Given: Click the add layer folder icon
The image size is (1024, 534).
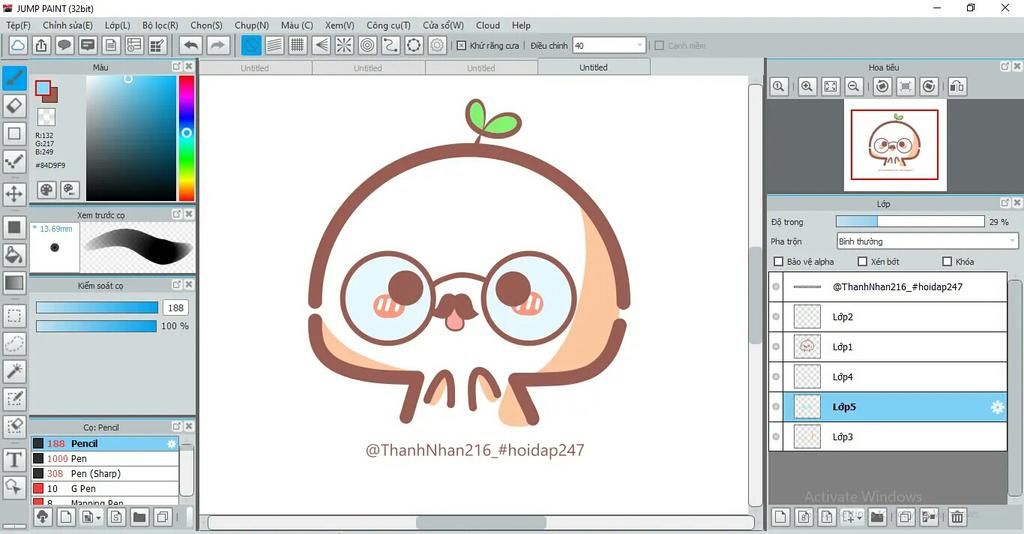Looking at the screenshot, I should 877,517.
